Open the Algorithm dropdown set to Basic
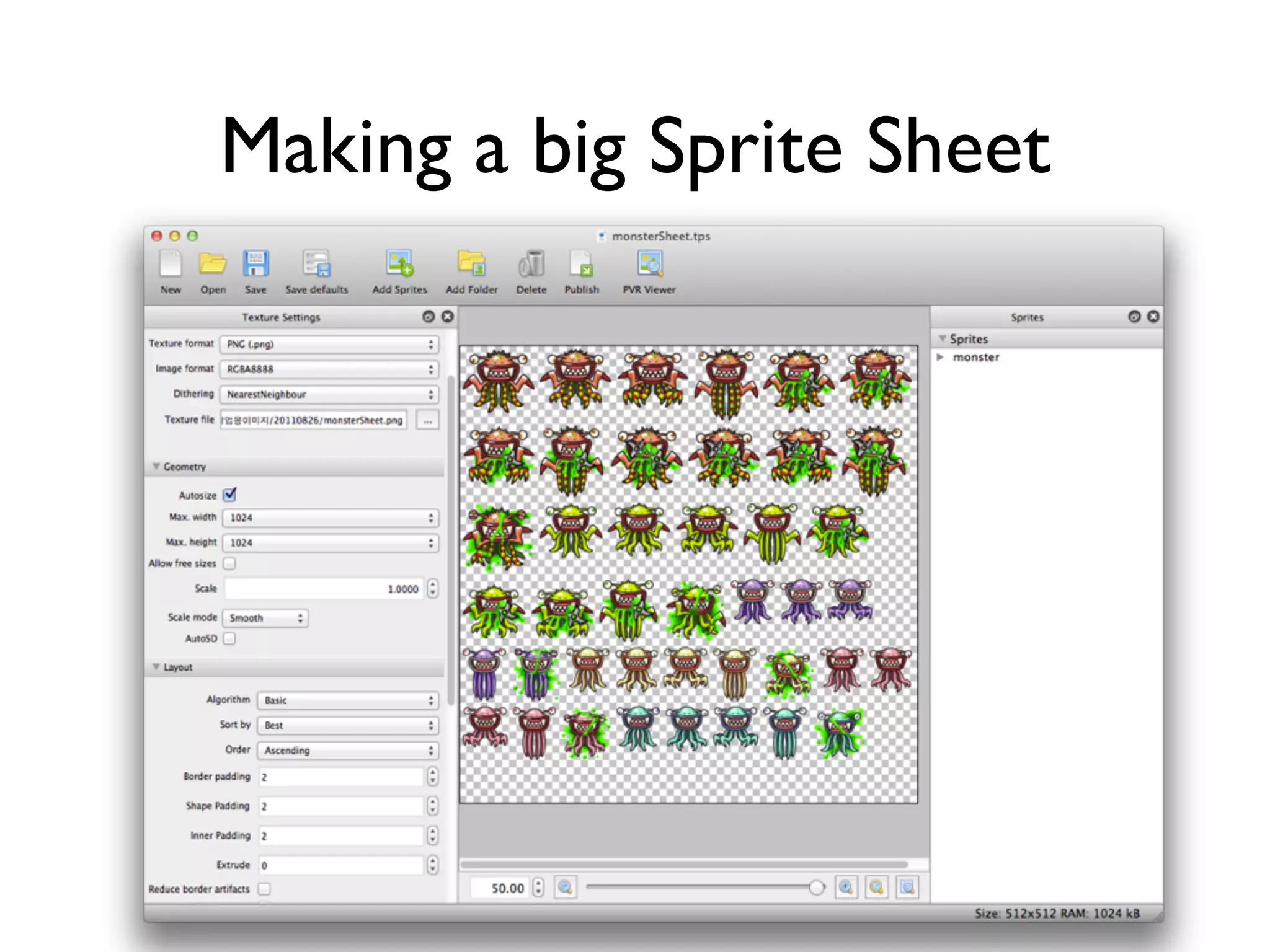1270x952 pixels. [347, 700]
